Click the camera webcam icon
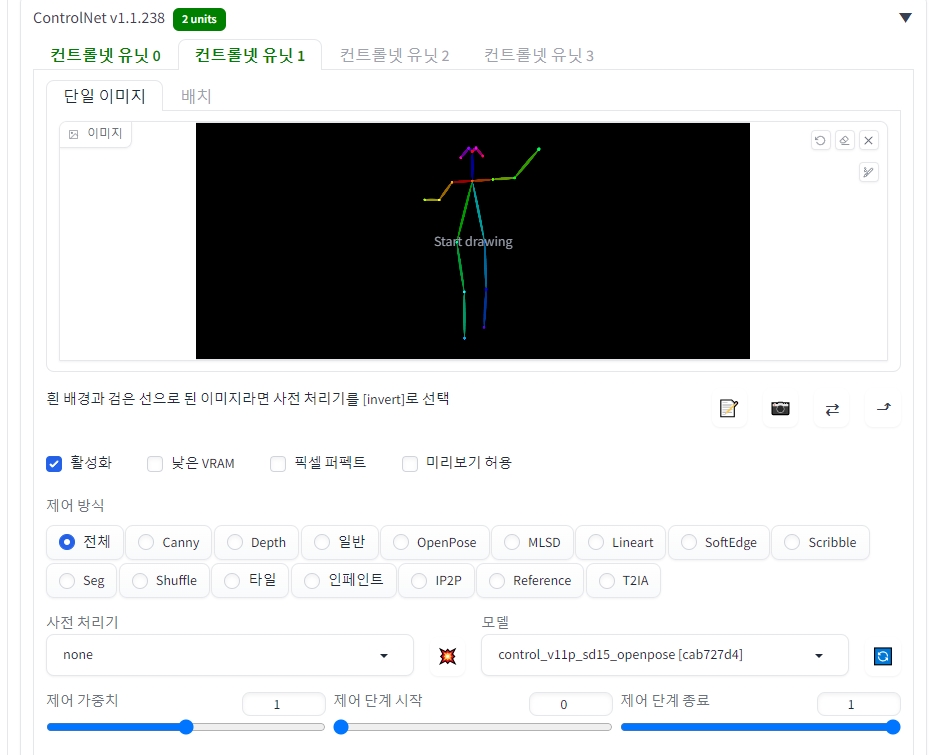 [x=780, y=409]
